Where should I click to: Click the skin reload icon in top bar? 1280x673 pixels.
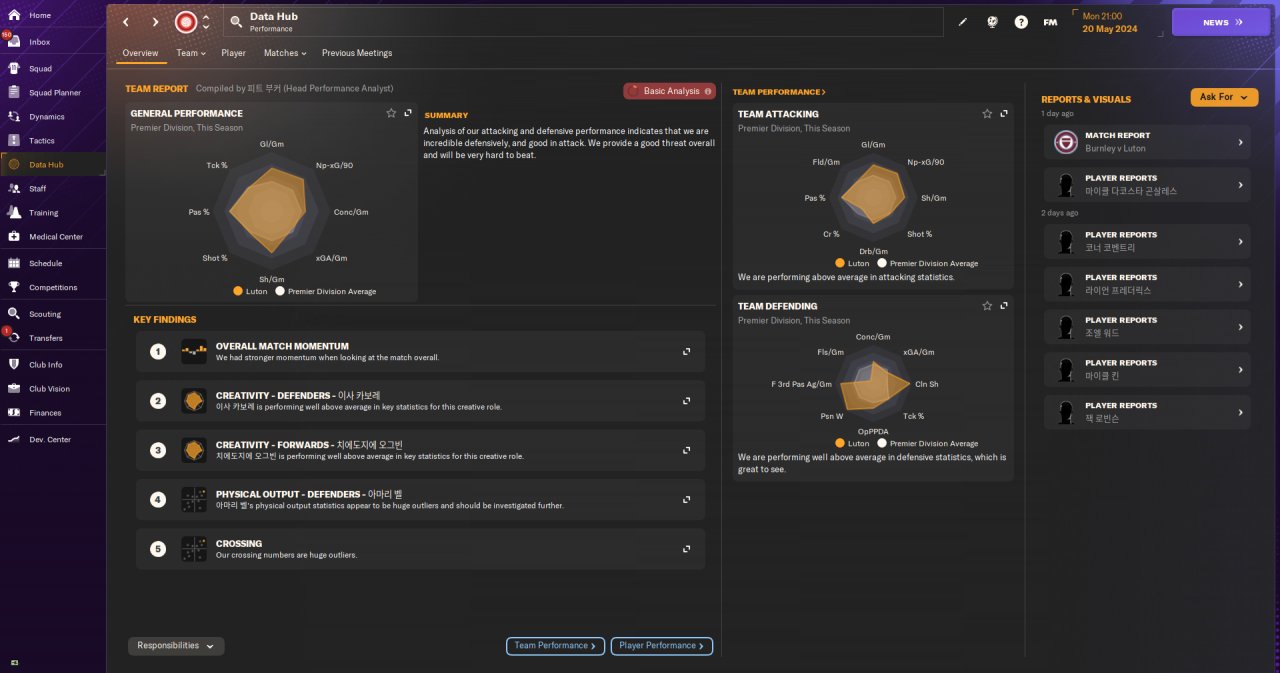click(992, 22)
